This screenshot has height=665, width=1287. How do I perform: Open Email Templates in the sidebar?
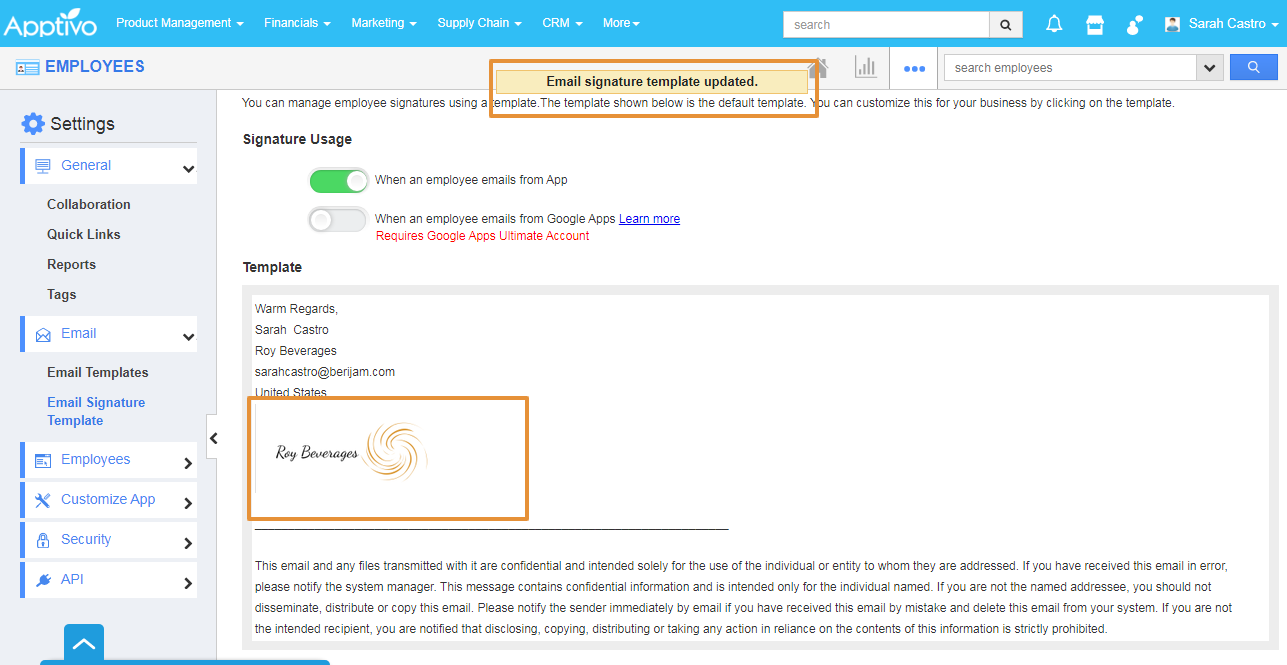pyautogui.click(x=98, y=373)
